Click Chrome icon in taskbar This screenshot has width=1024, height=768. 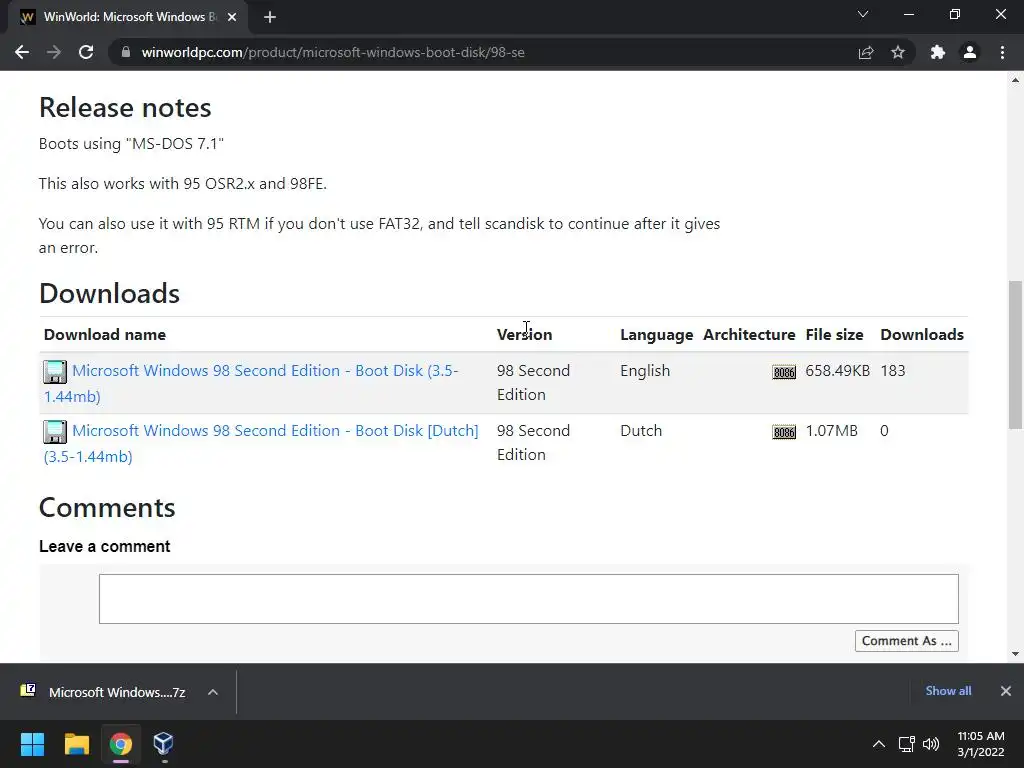[120, 744]
